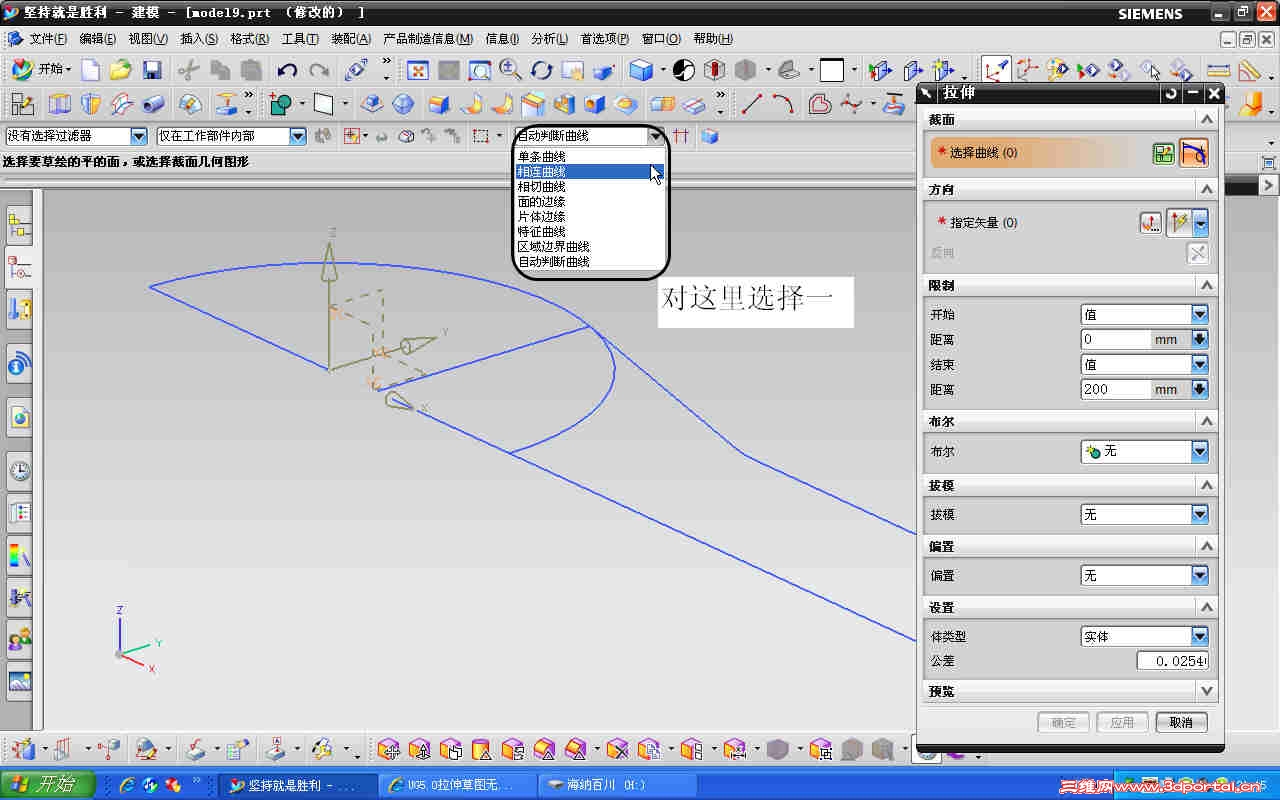Click the Save floppy disk icon
The width and height of the screenshot is (1280, 800).
click(152, 70)
